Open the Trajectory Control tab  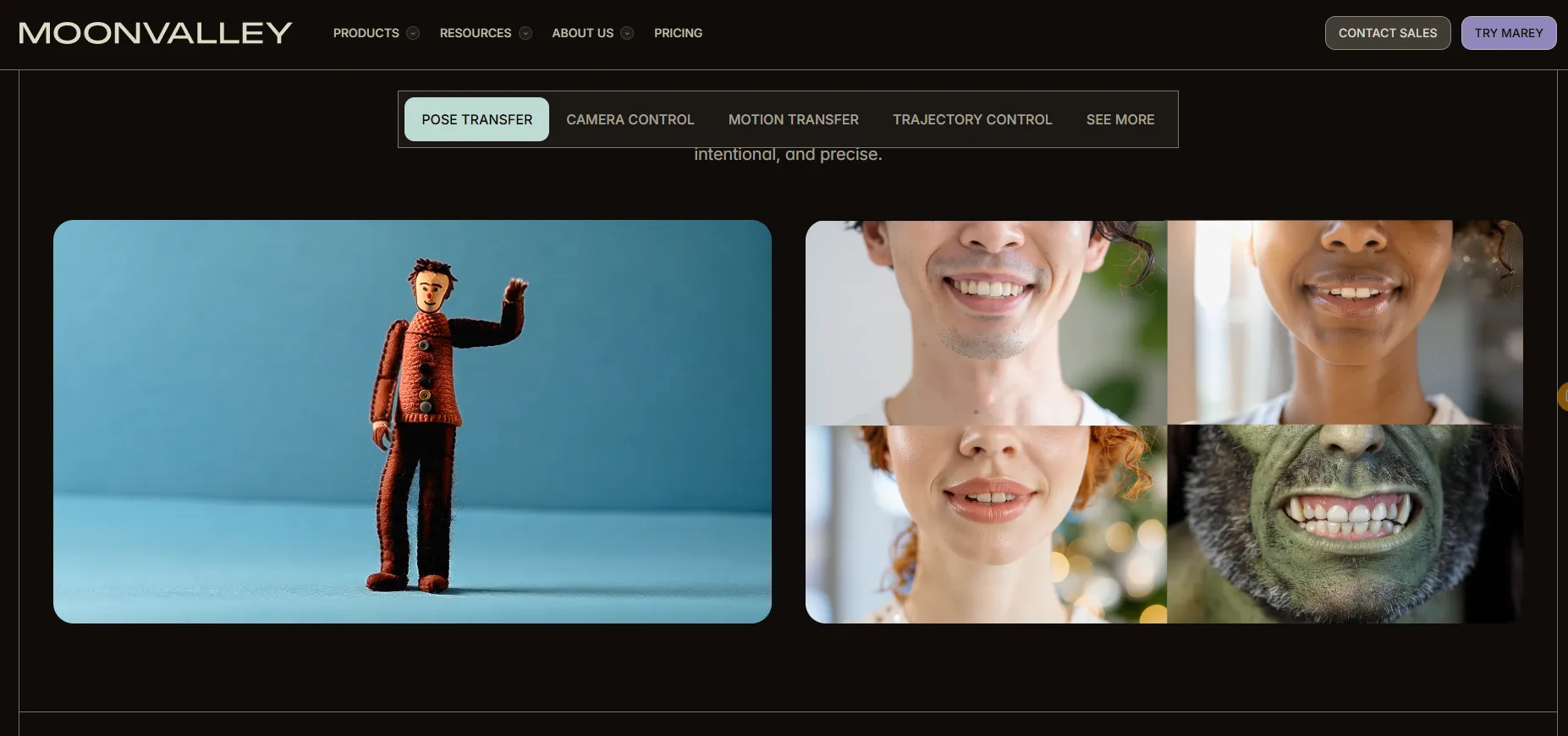pos(971,119)
